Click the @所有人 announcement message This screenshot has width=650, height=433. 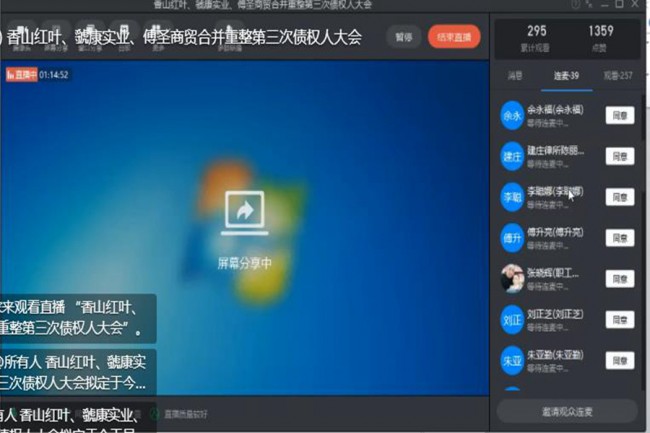(x=78, y=373)
